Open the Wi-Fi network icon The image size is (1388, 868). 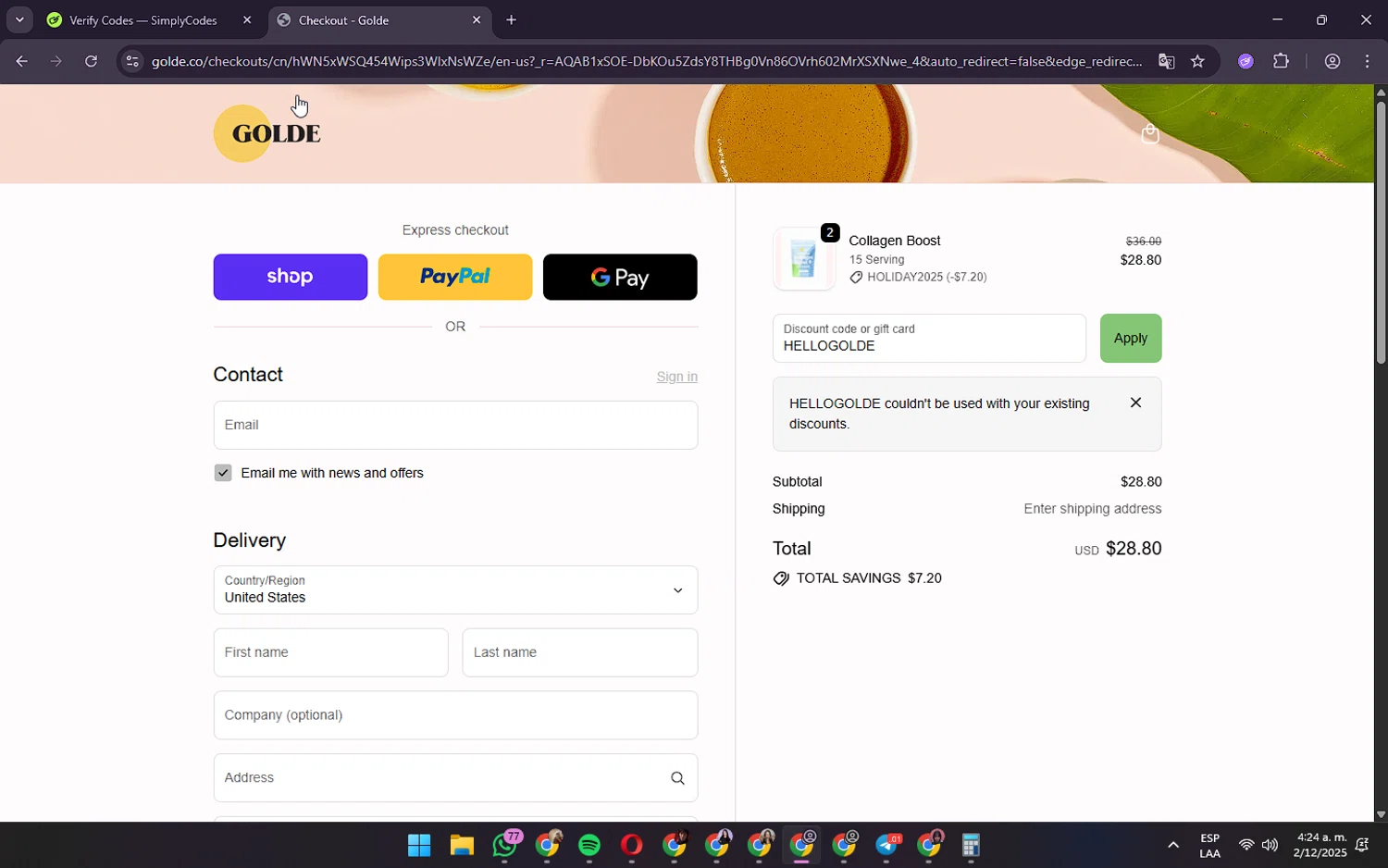[x=1246, y=845]
